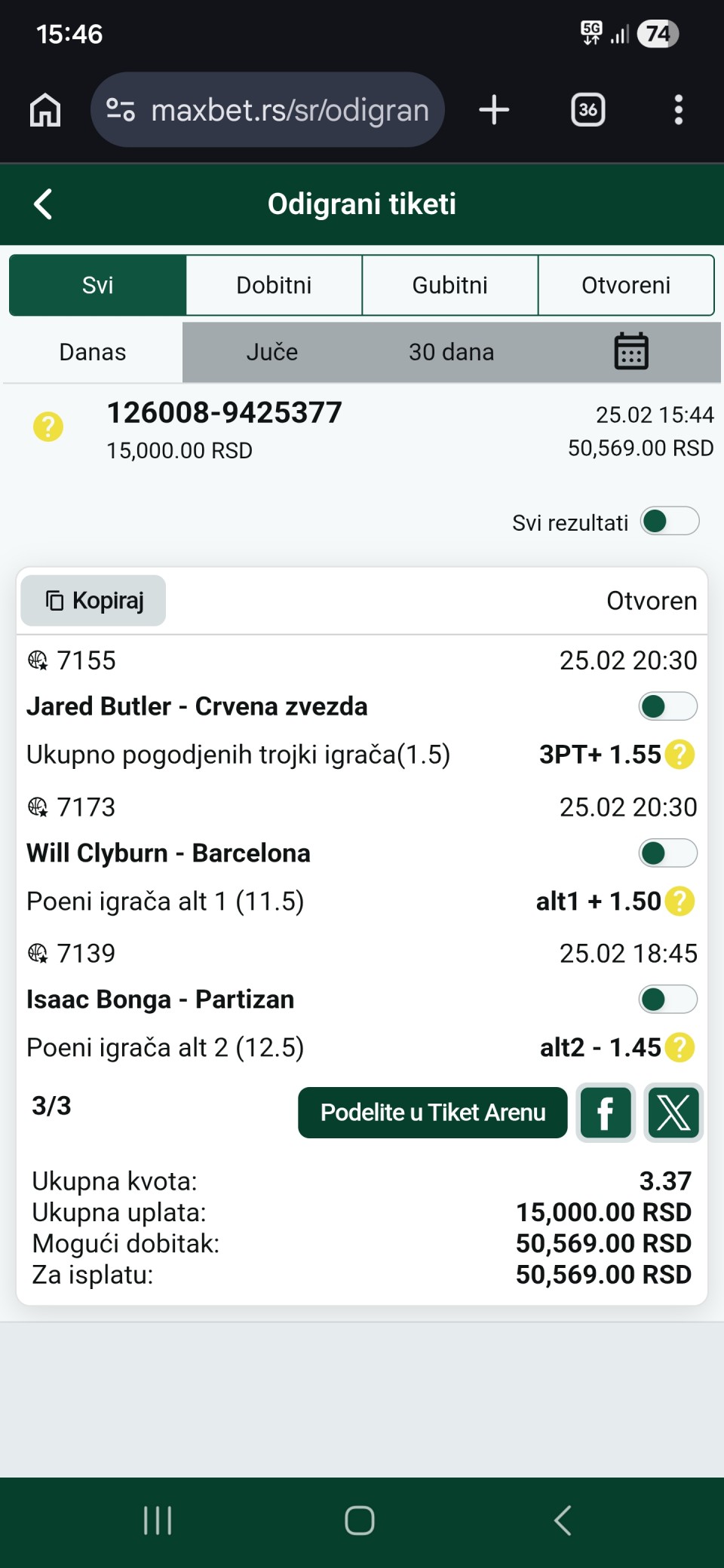724x1568 pixels.
Task: Tap the browser home icon
Action: (45, 110)
